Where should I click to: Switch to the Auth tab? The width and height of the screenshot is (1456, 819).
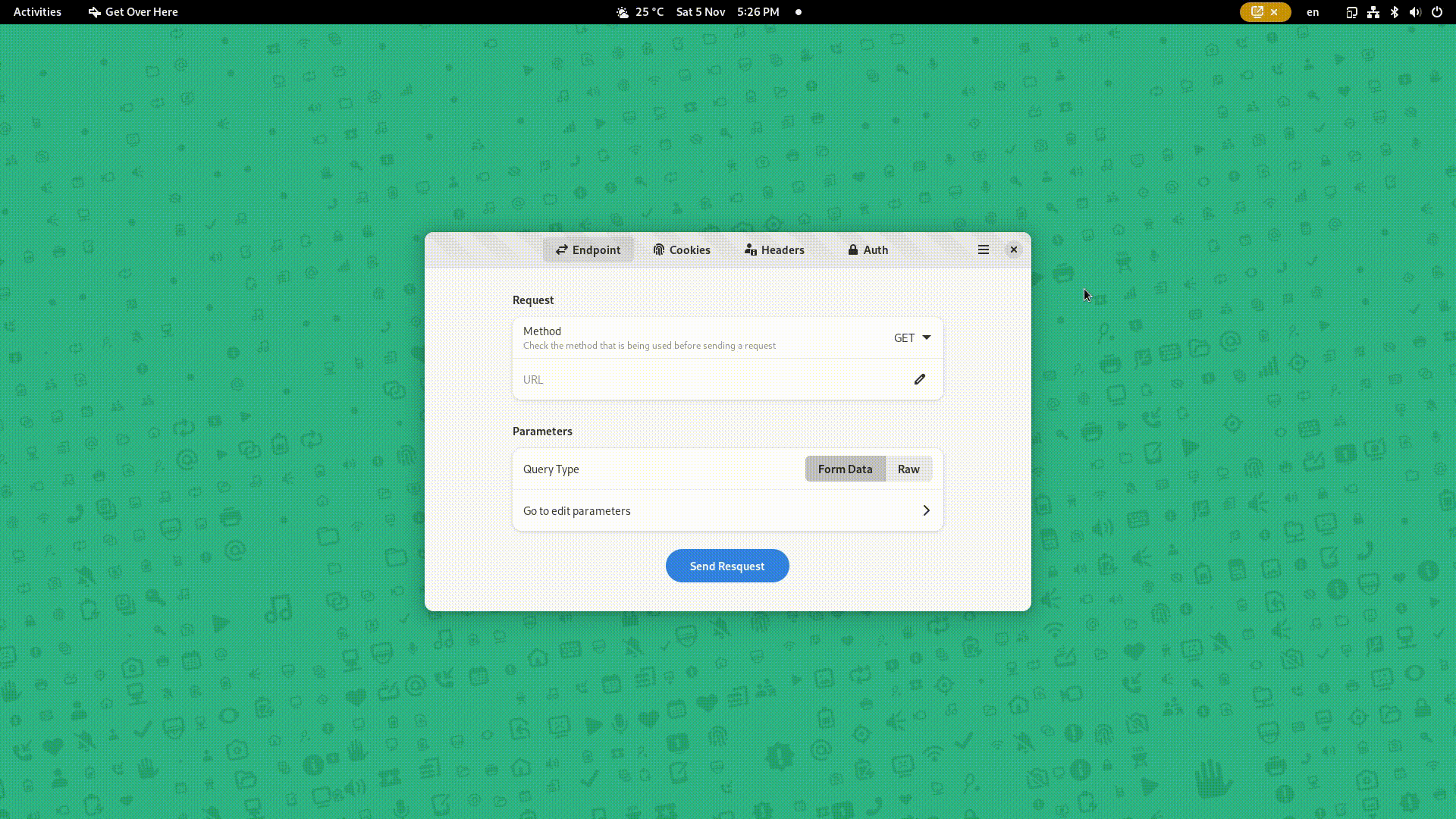pos(867,249)
